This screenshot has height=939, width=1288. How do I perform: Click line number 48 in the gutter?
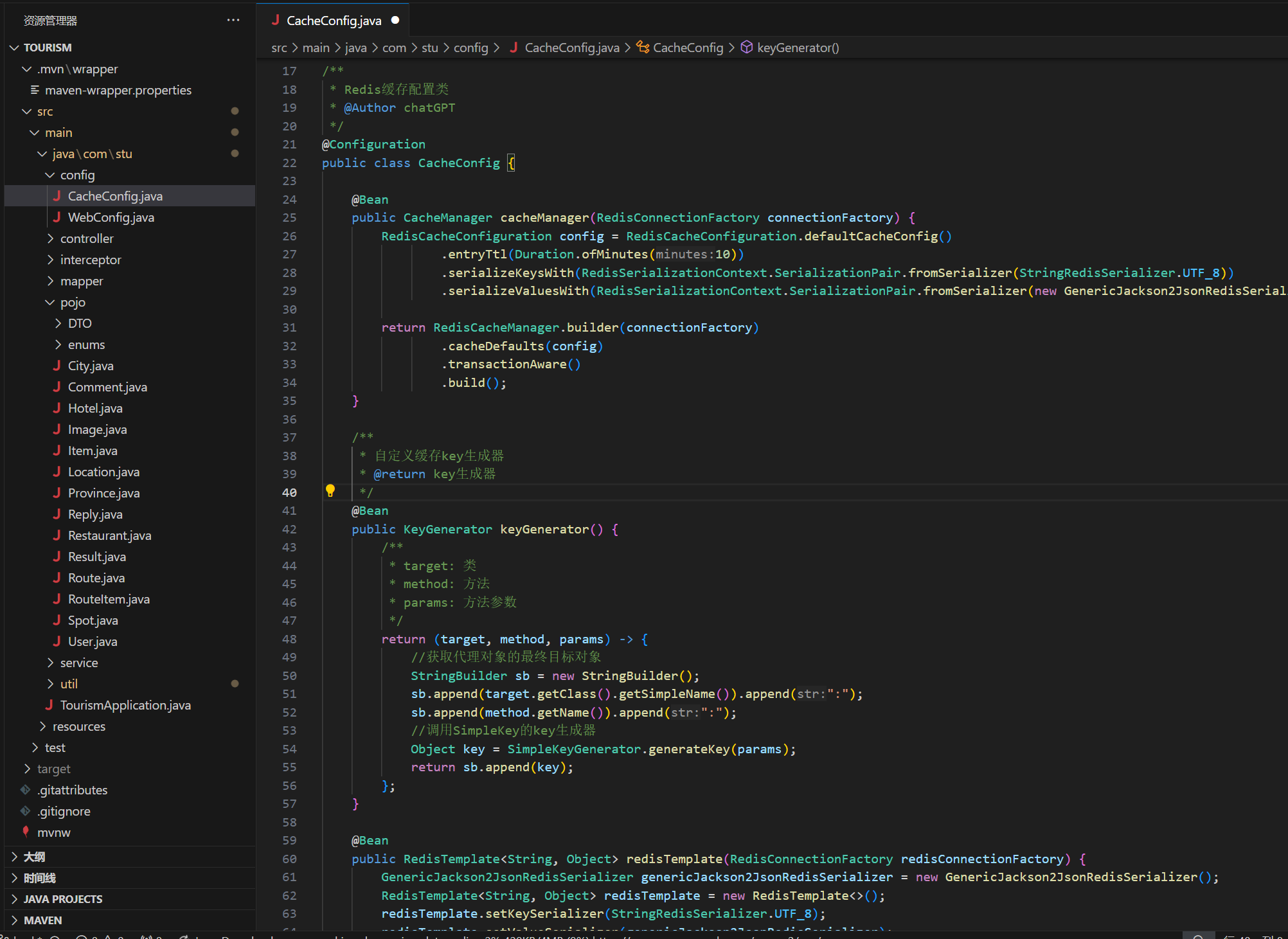pyautogui.click(x=289, y=639)
